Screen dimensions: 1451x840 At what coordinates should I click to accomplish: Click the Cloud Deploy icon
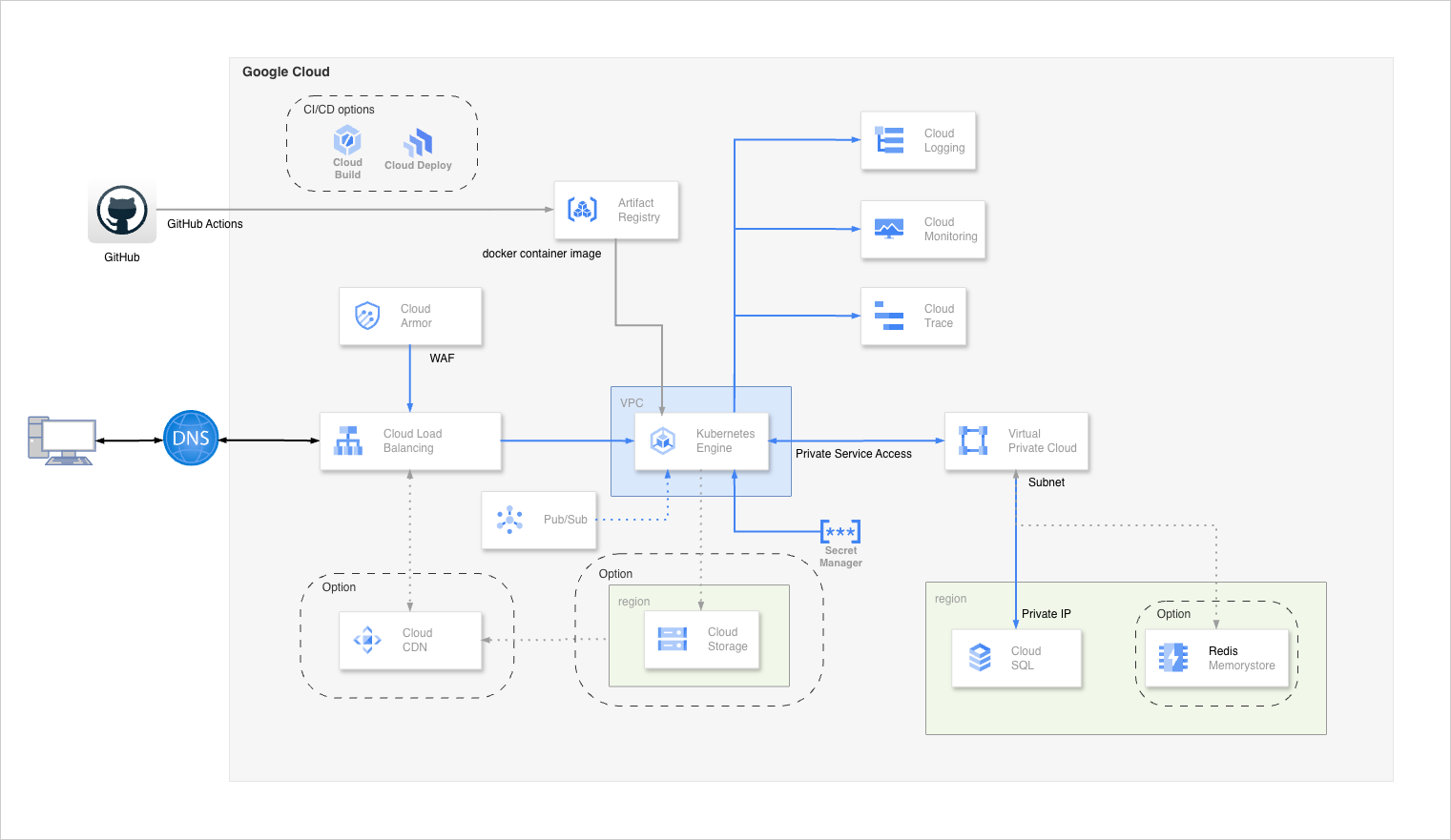coord(418,144)
